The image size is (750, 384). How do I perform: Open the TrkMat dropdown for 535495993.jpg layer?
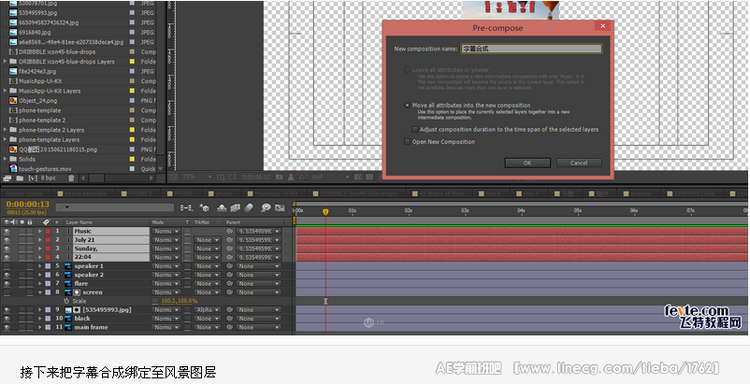(x=207, y=310)
